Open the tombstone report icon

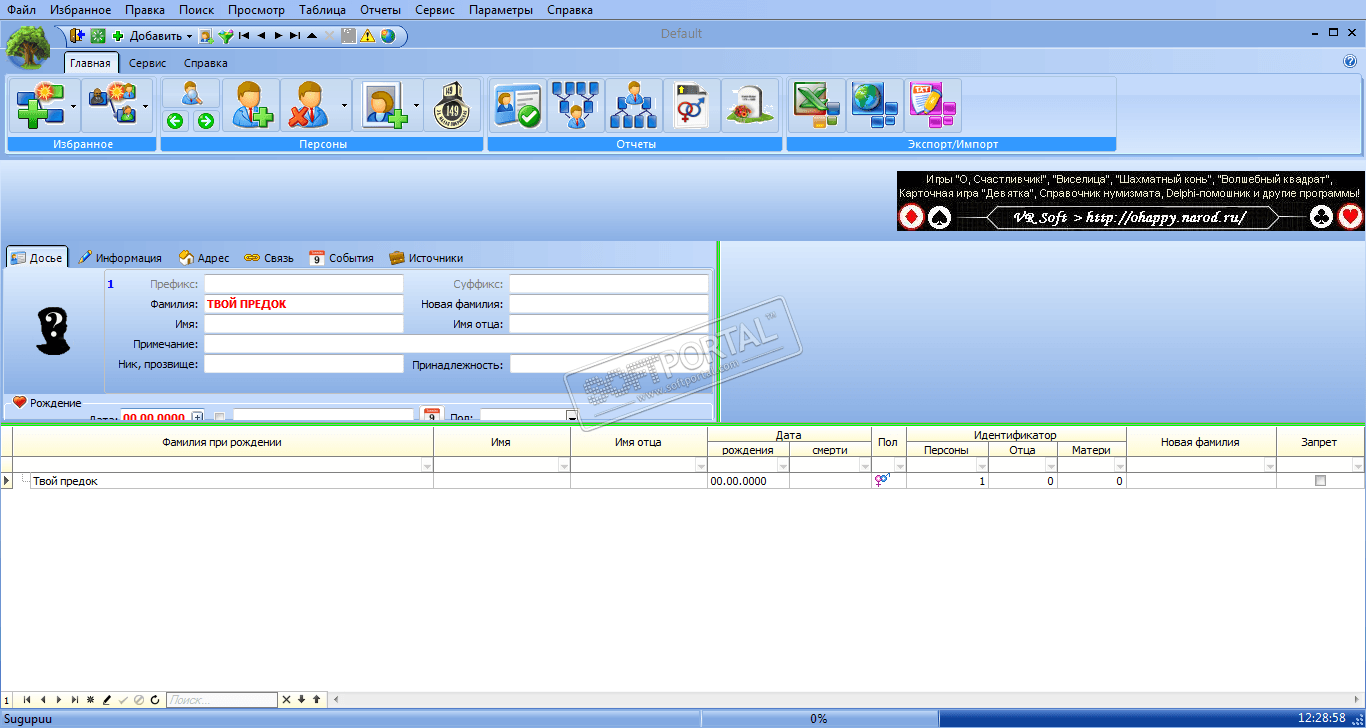[x=750, y=106]
